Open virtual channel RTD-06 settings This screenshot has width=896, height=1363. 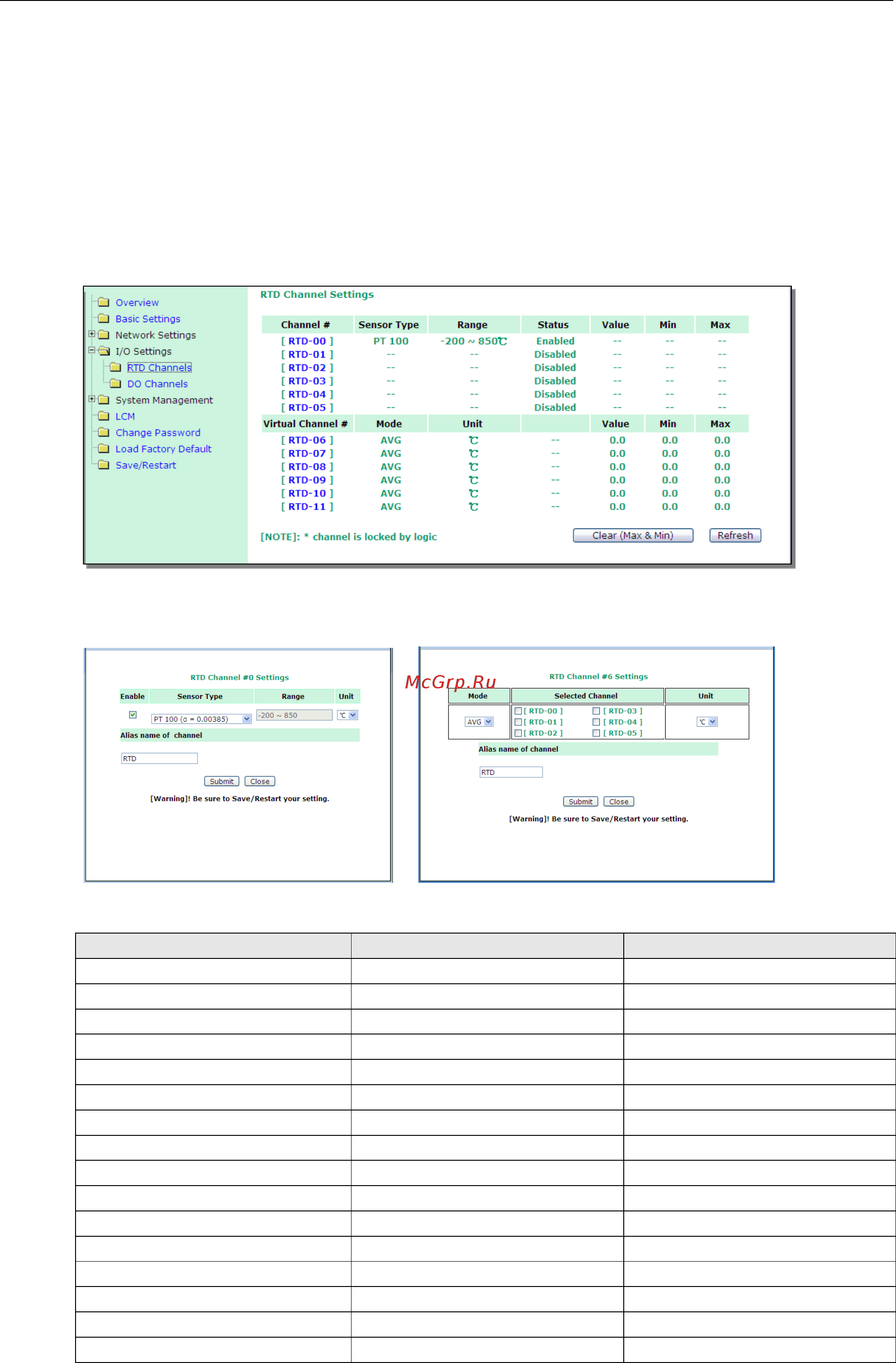pyautogui.click(x=307, y=441)
